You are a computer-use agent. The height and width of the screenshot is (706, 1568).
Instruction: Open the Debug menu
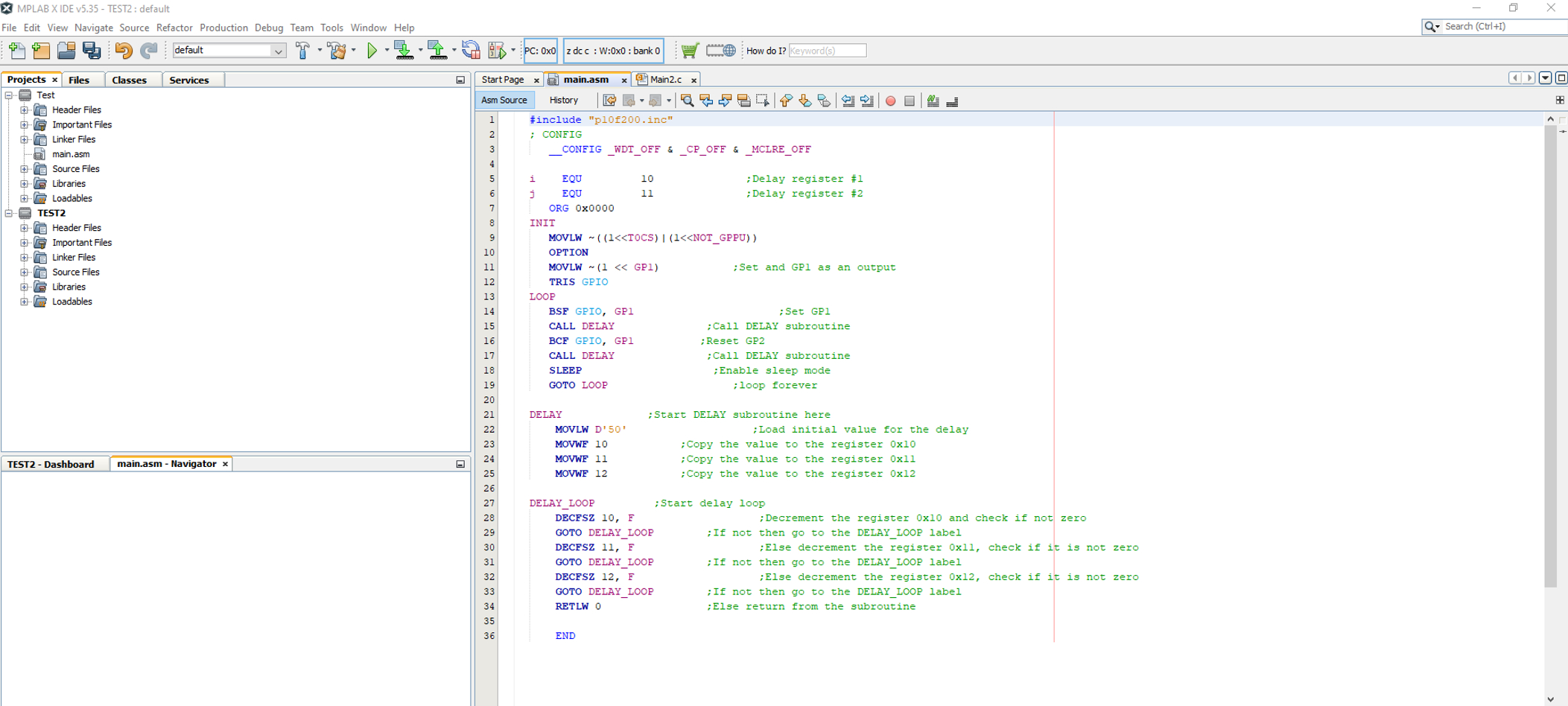pyautogui.click(x=269, y=28)
